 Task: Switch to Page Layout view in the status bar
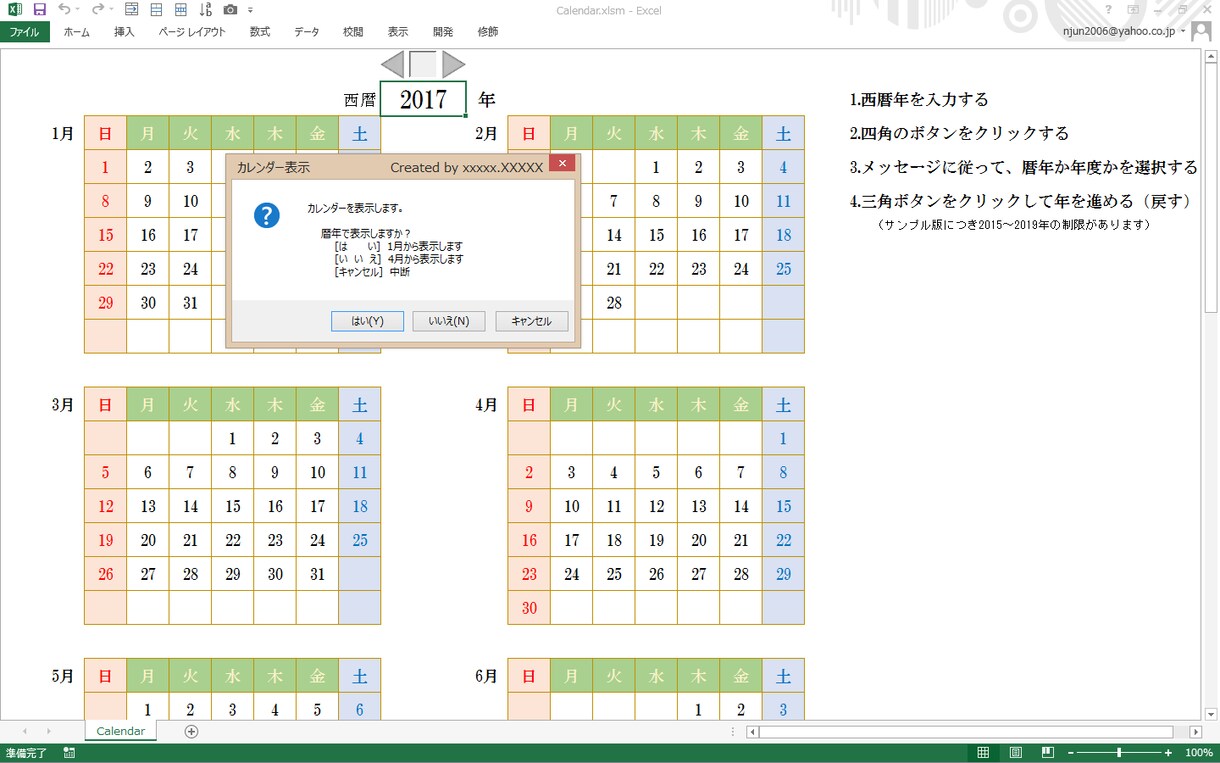1015,752
